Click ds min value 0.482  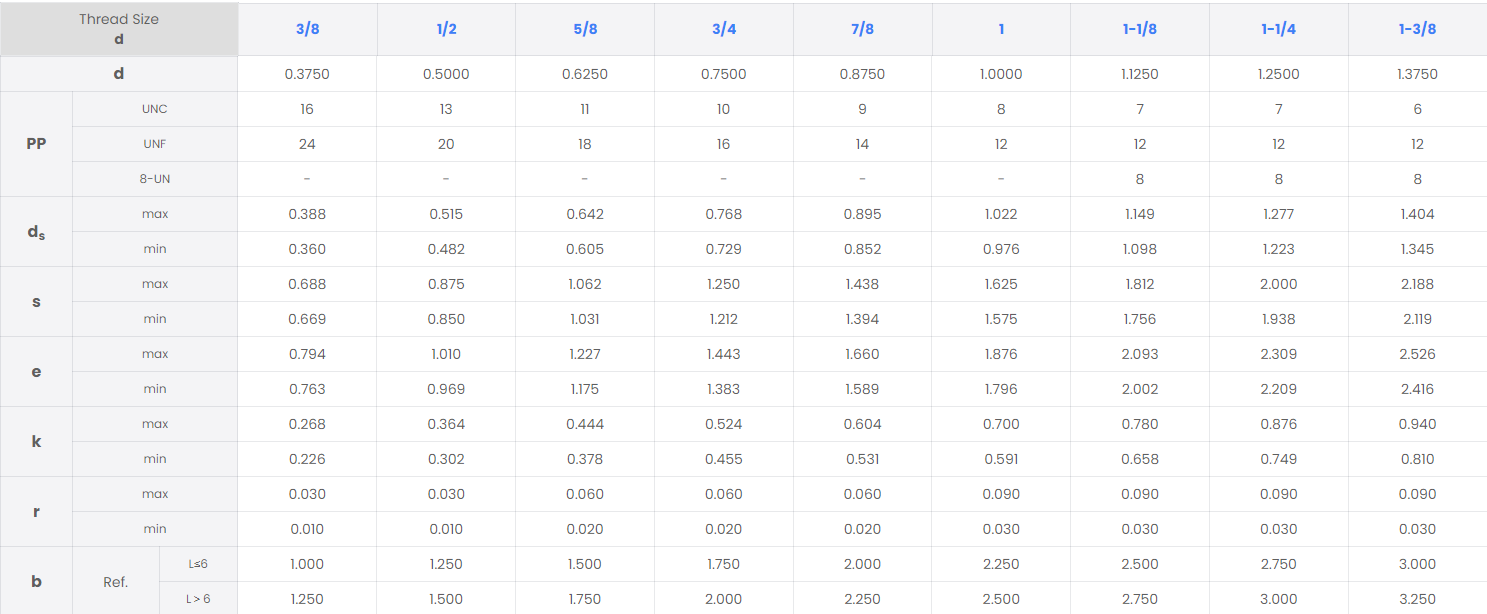[x=446, y=249]
